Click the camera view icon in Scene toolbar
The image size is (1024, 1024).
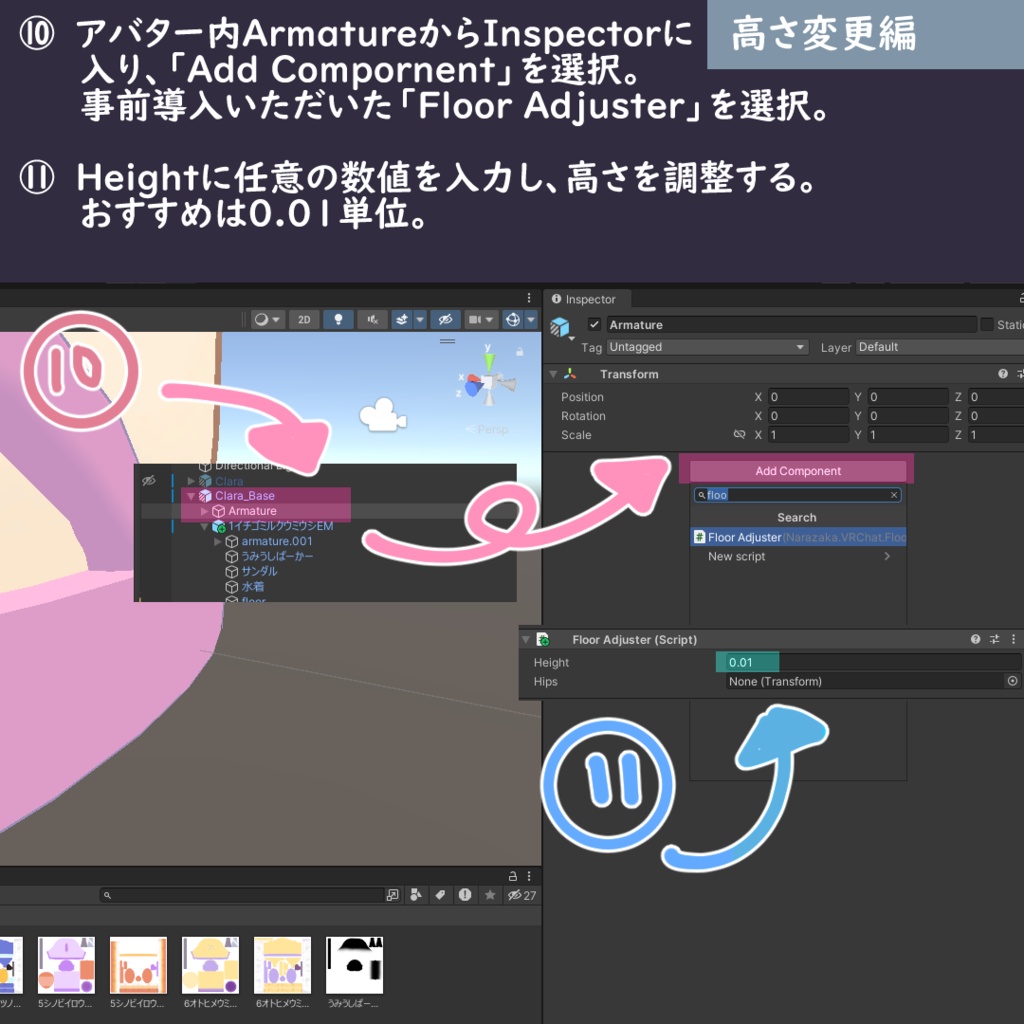[x=475, y=319]
